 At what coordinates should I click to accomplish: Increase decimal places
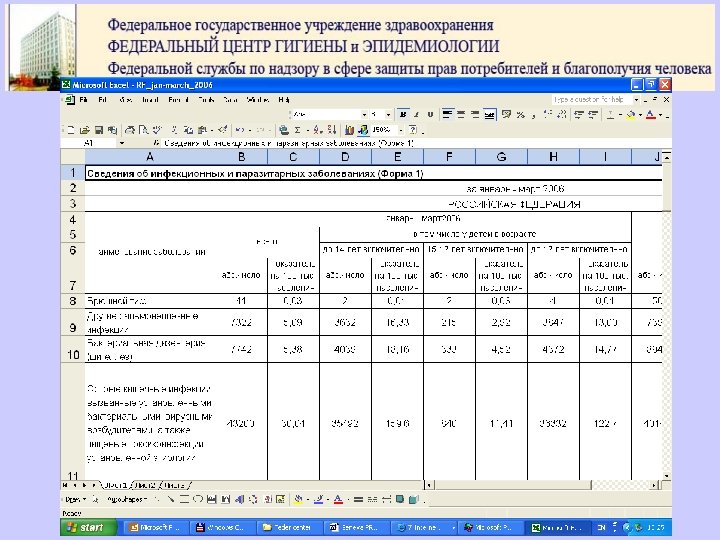tap(548, 114)
